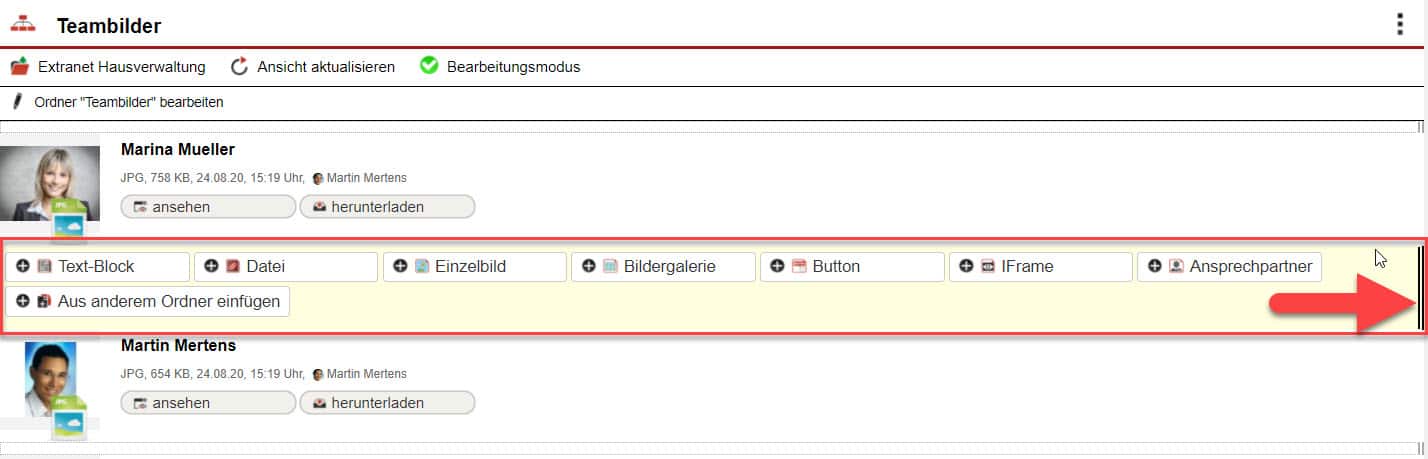Viewport: 1428px width, 459px height.
Task: Open the three-dot options menu
Action: [1400, 25]
